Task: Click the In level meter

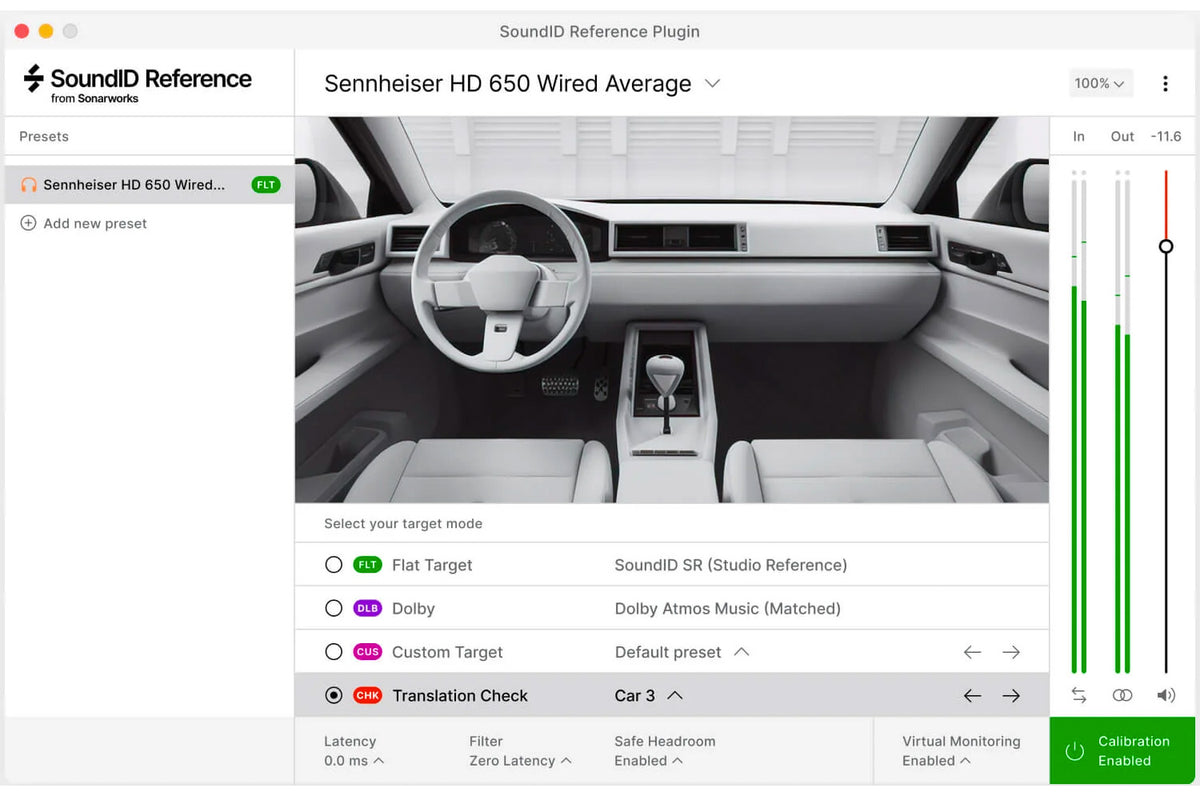Action: click(1078, 422)
